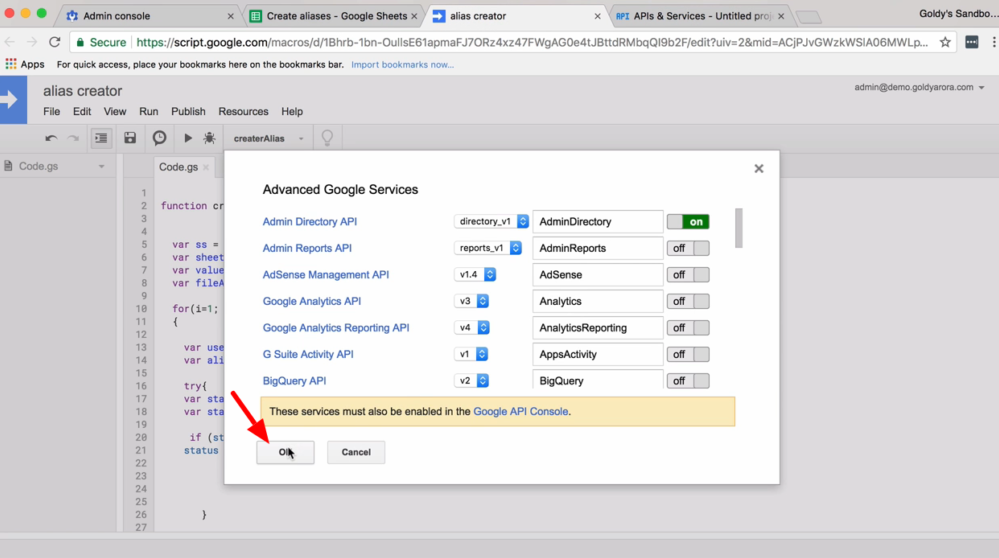
Task: Open admin account dropdown menu
Action: click(x=919, y=87)
